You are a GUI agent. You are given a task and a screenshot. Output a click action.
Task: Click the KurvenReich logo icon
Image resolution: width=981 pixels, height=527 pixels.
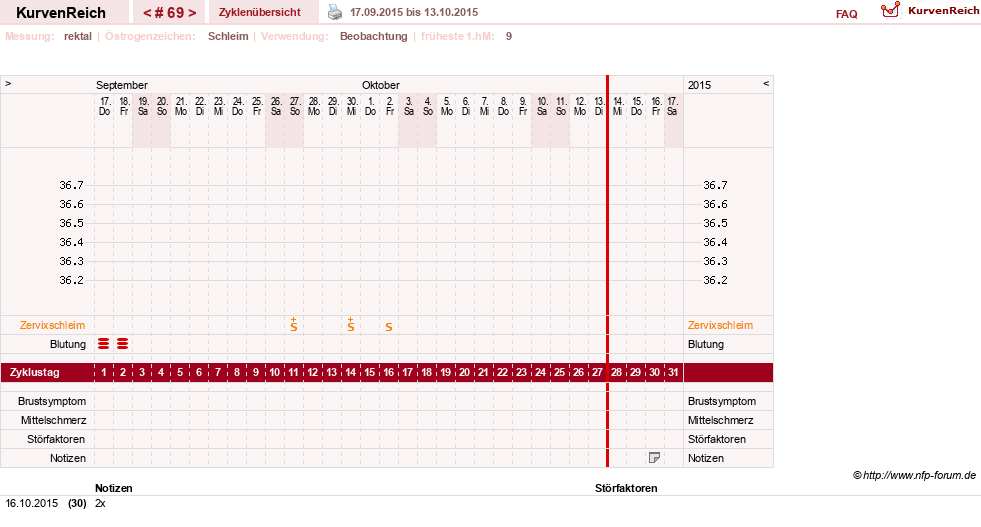[x=890, y=10]
